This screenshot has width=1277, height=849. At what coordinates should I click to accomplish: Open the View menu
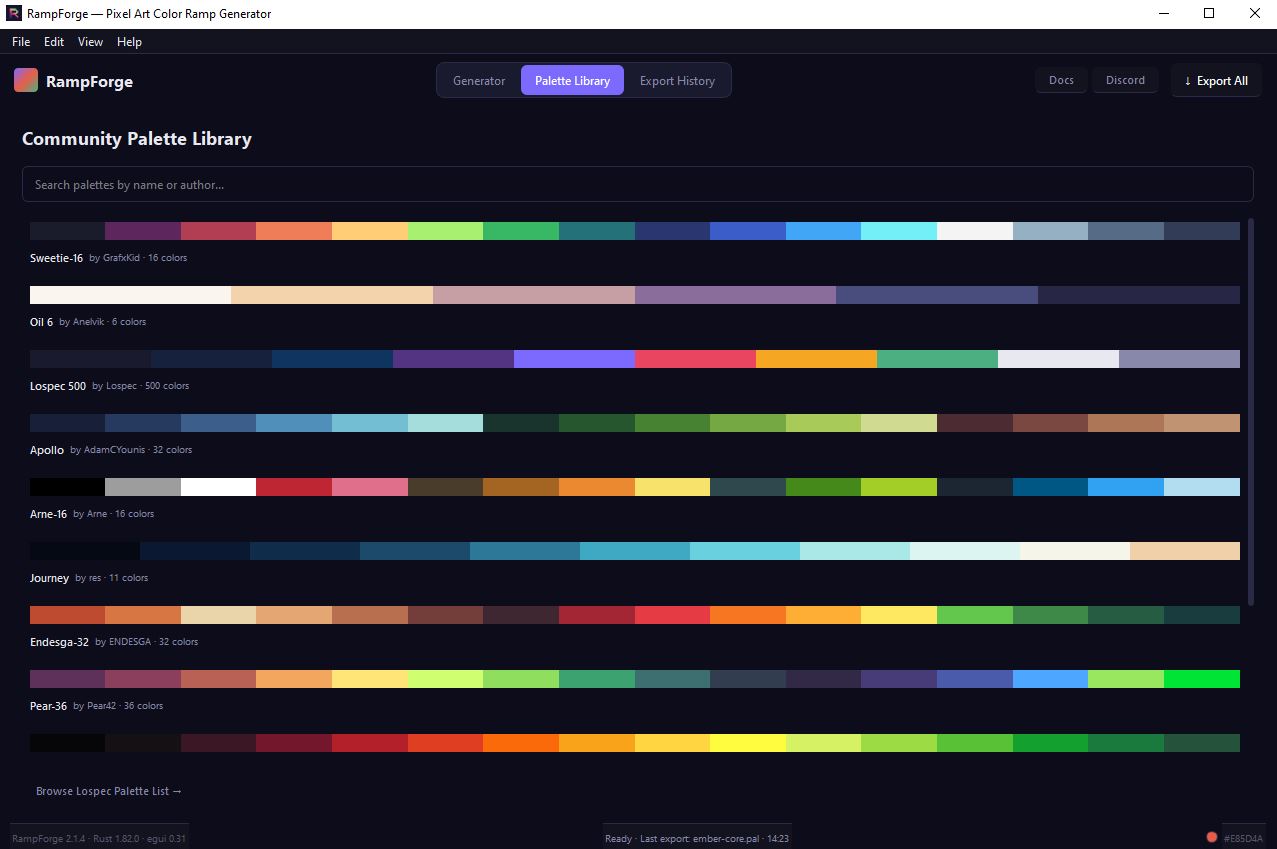(x=90, y=42)
